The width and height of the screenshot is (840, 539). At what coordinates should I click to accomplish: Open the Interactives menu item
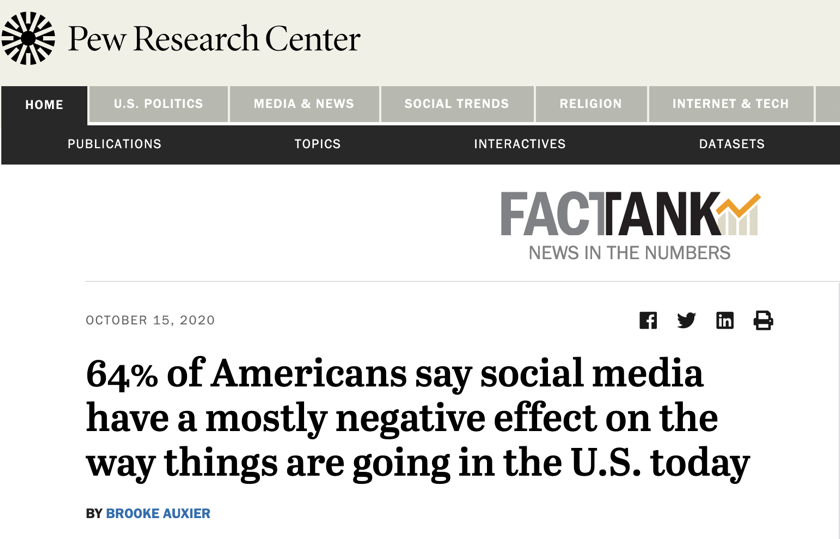point(519,144)
